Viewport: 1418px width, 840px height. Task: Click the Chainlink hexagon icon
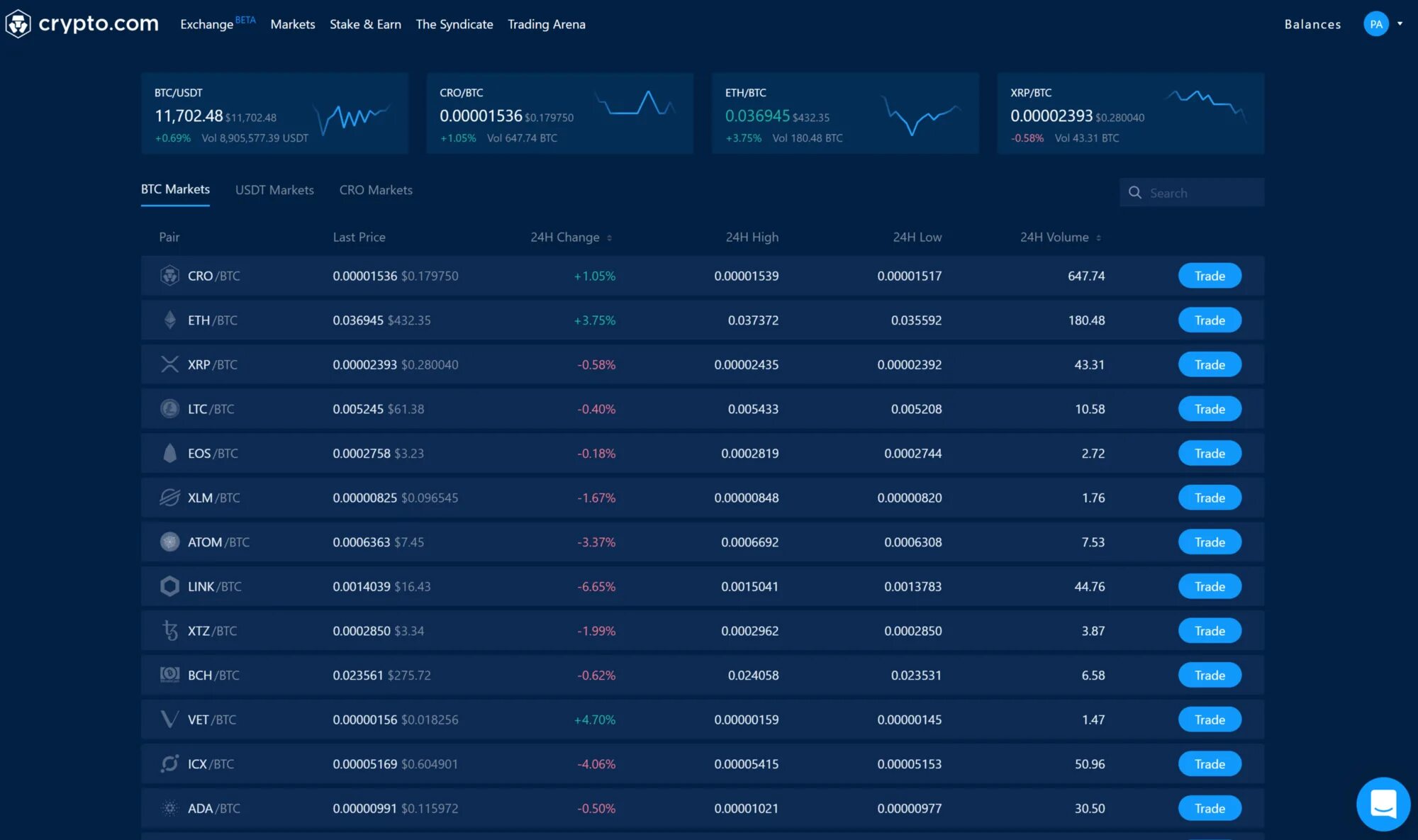coord(169,586)
